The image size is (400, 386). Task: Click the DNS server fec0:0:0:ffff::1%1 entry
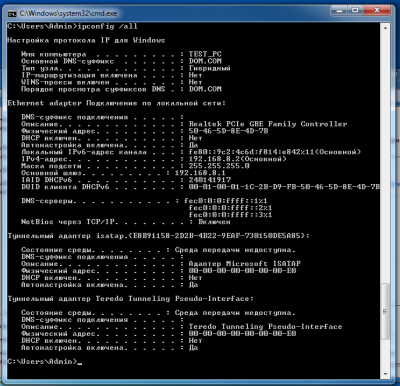tap(226, 201)
